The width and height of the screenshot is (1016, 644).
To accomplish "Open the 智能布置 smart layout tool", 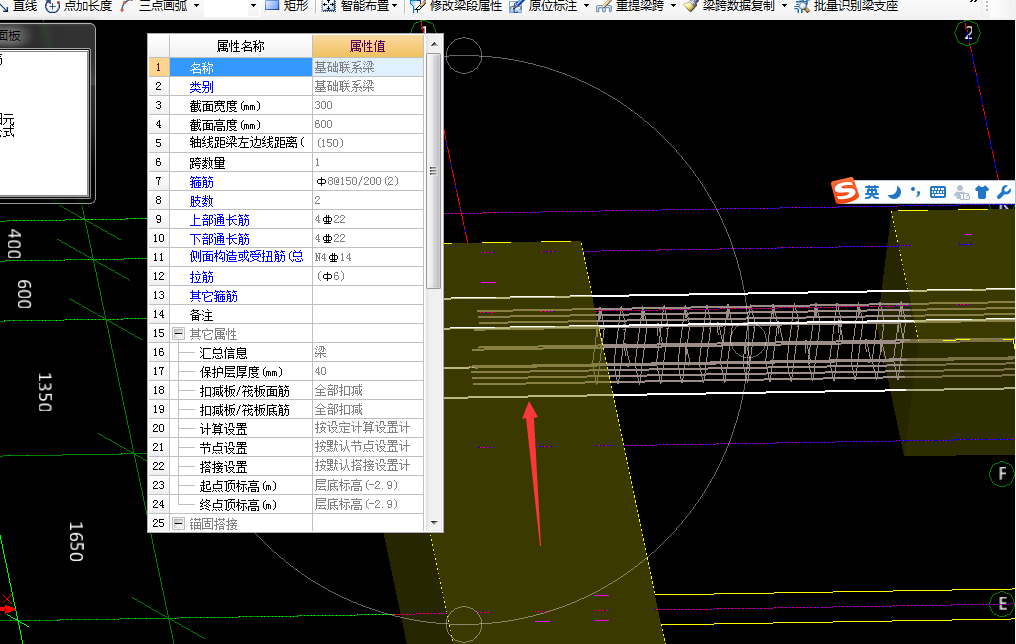I will click(x=356, y=6).
